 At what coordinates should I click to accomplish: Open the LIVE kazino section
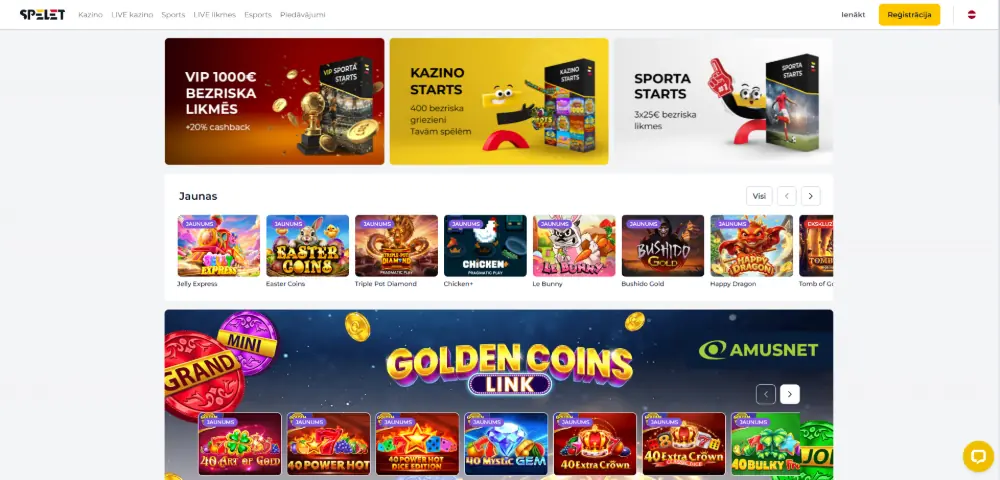(x=132, y=15)
